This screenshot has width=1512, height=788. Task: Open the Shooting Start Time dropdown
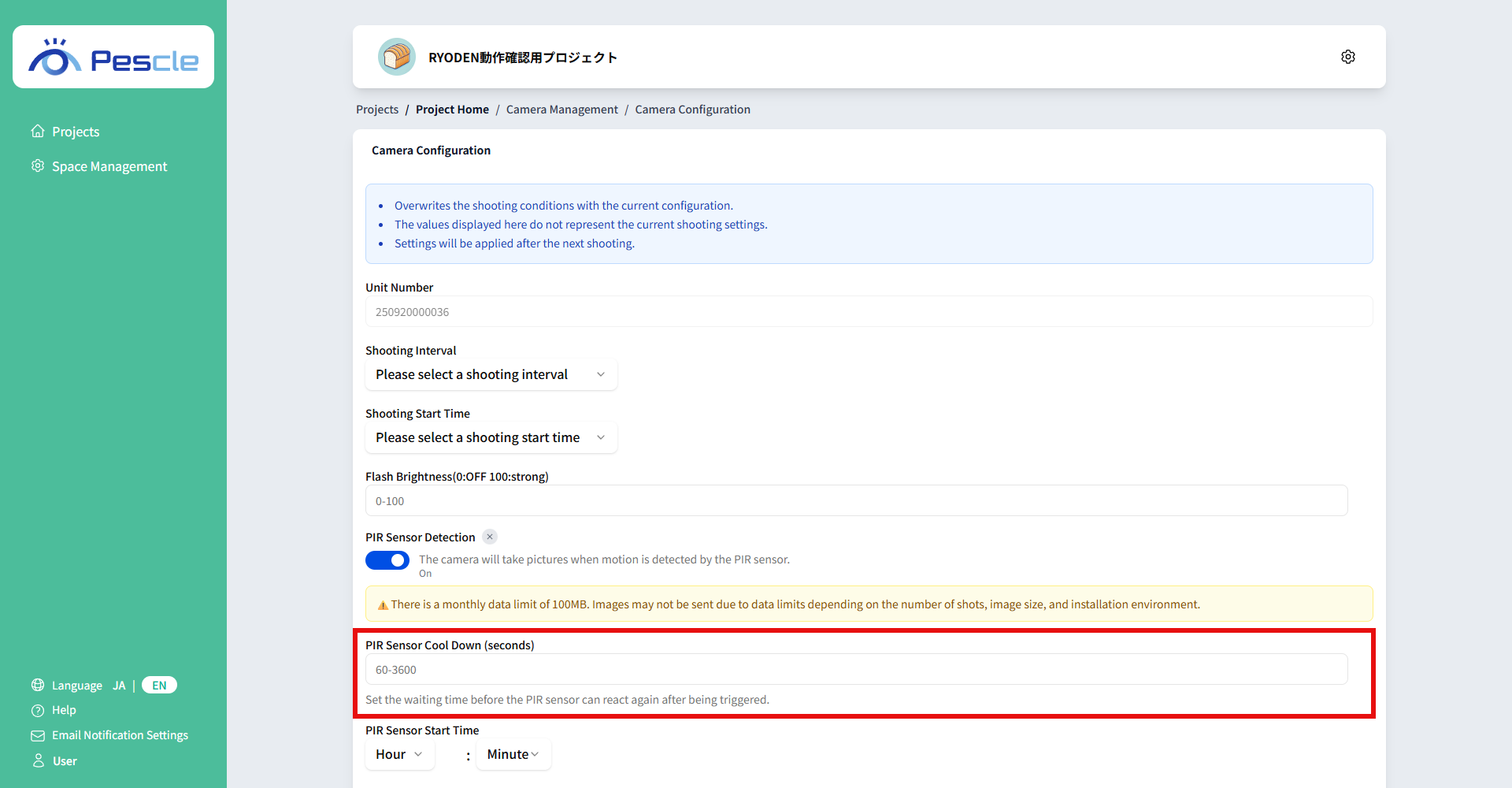[491, 437]
